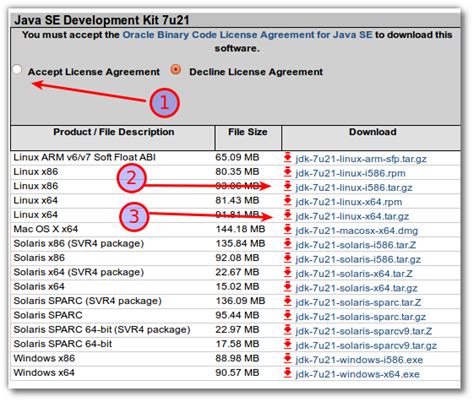Click download arrow icon for windows-i586.exe
474x402 pixels.
[x=287, y=358]
